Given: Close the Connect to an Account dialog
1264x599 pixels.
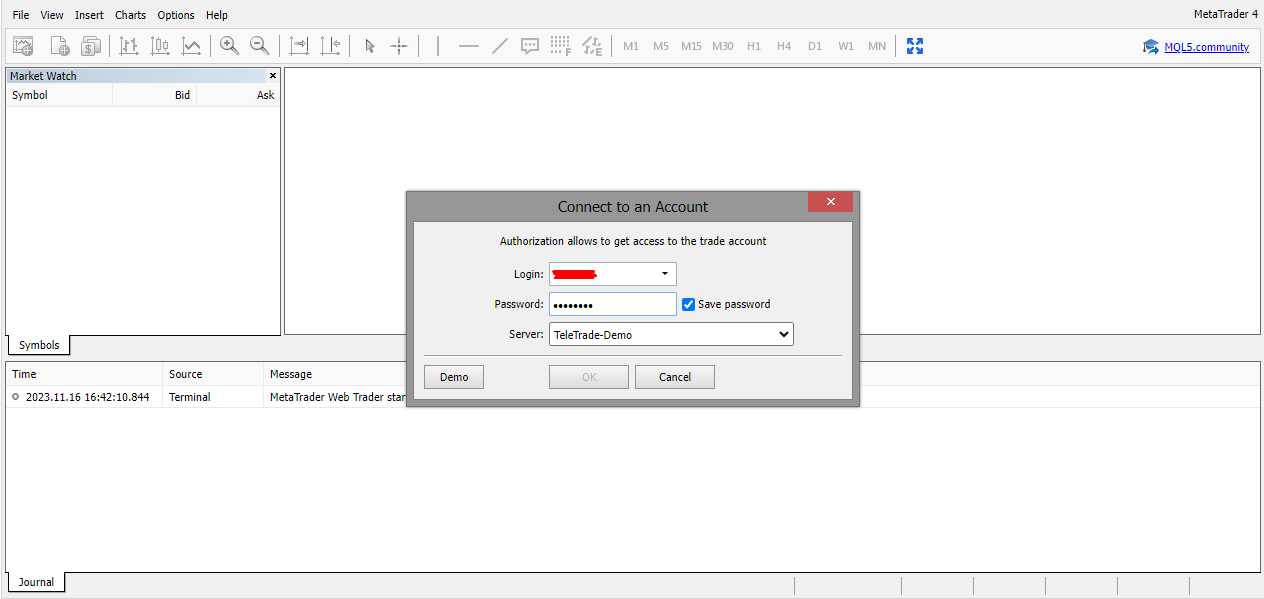Looking at the screenshot, I should (830, 202).
